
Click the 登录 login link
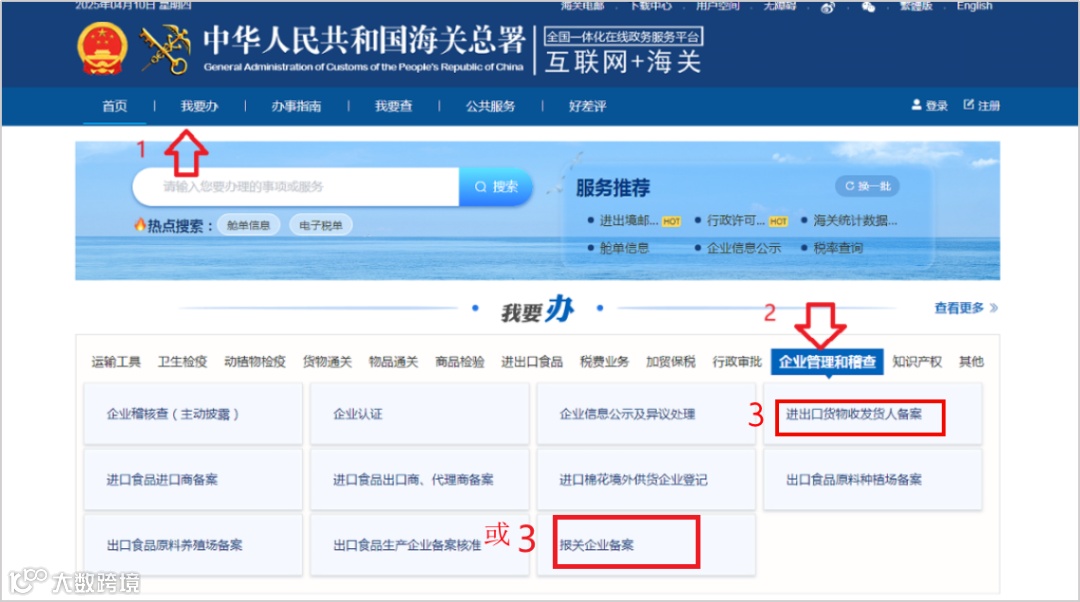[x=936, y=105]
